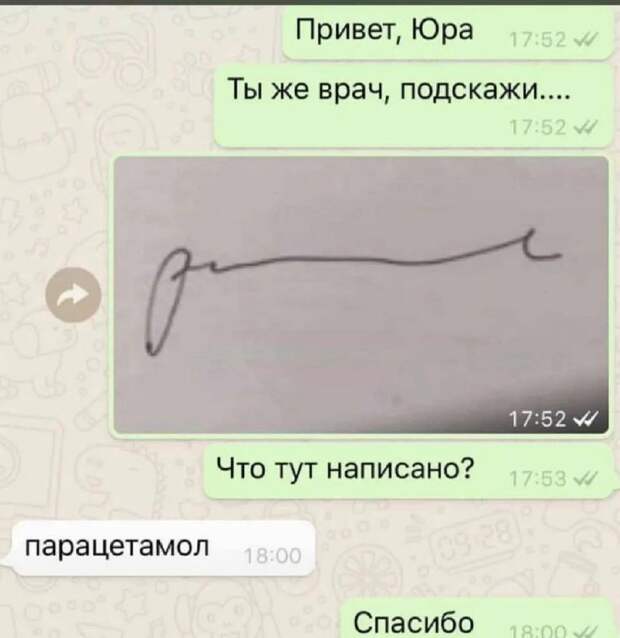The width and height of the screenshot is (620, 638).
Task: Open the handwritten prescription photo
Action: tap(361, 295)
